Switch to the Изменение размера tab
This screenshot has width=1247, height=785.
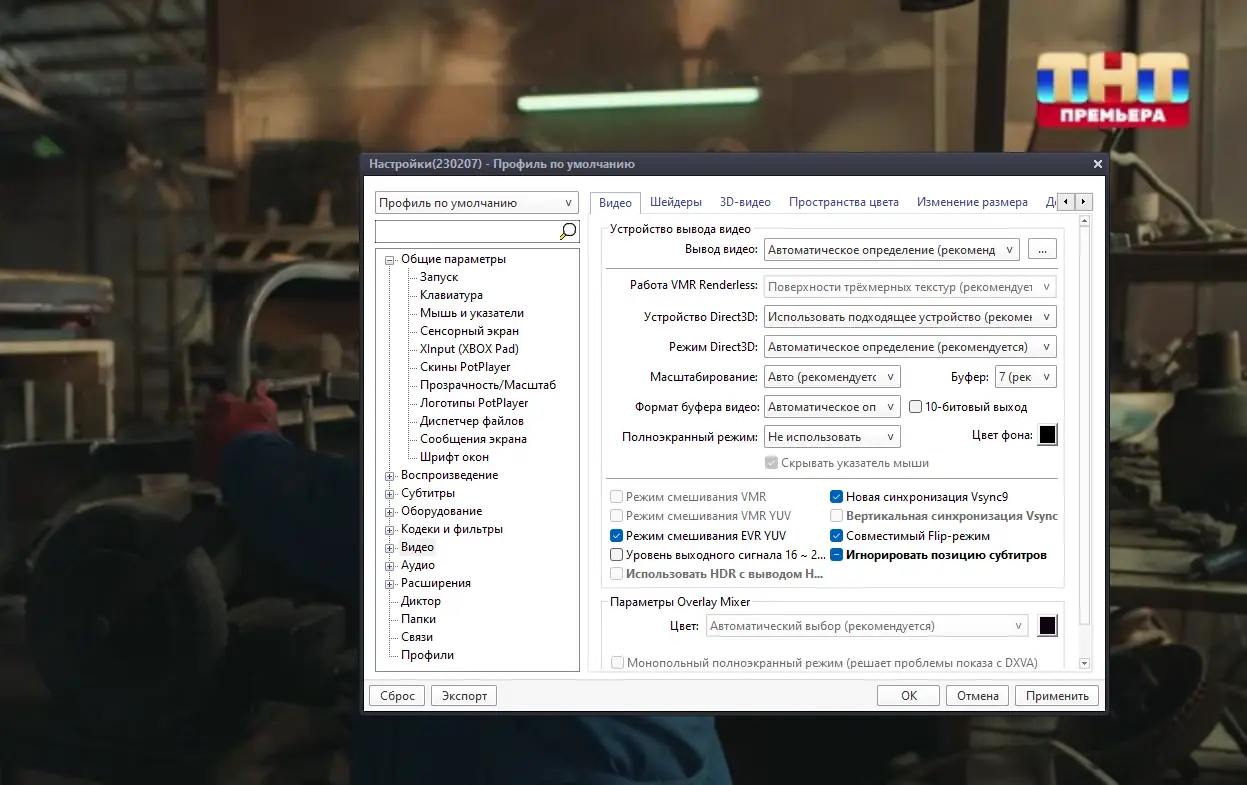[x=972, y=202]
